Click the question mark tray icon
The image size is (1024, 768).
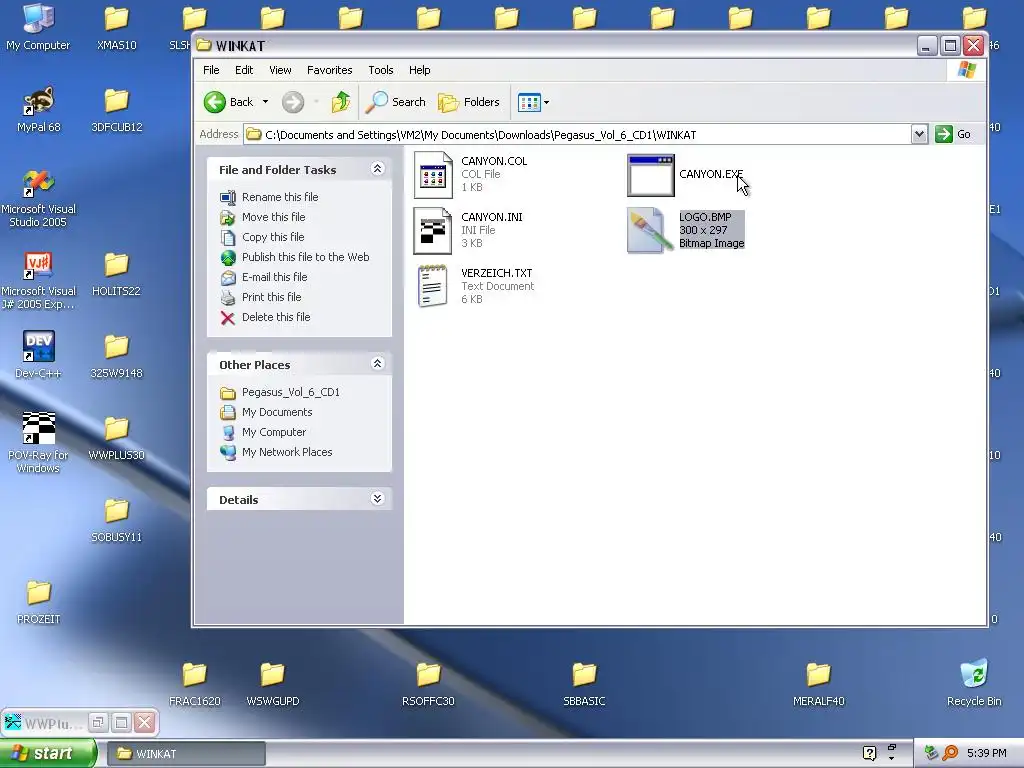pyautogui.click(x=869, y=753)
